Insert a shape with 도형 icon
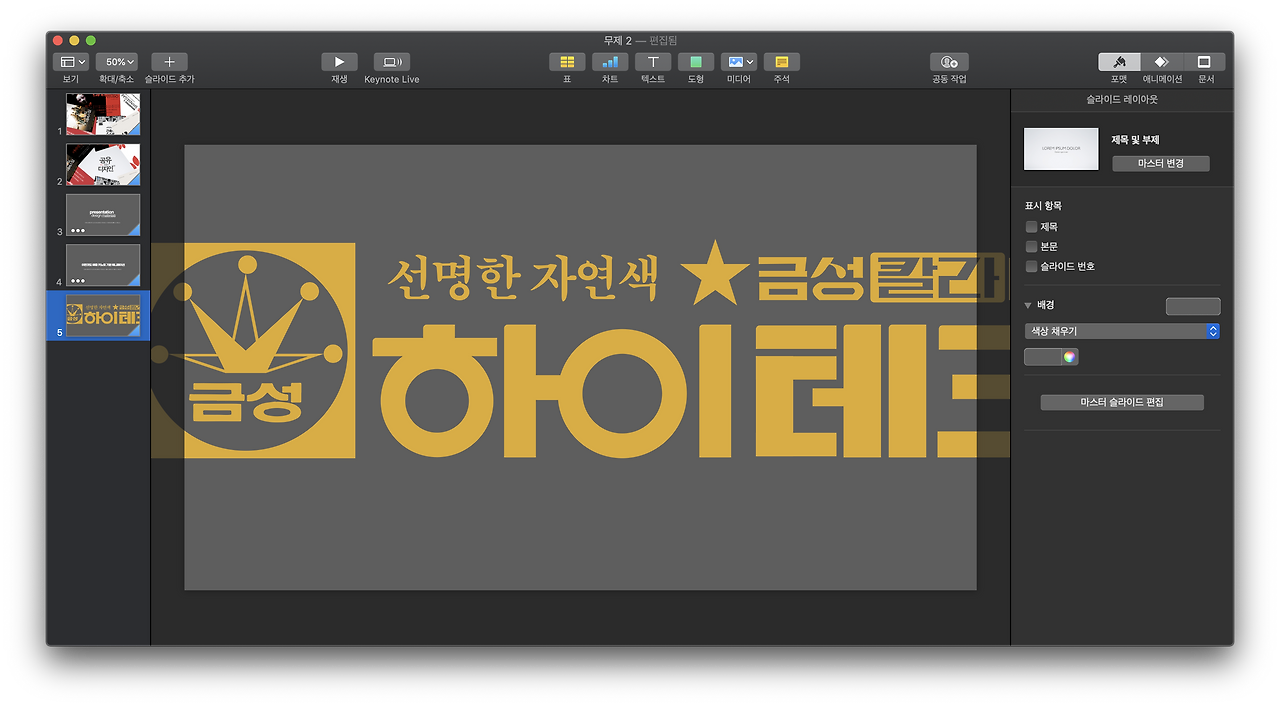This screenshot has height=707, width=1280. coord(696,62)
